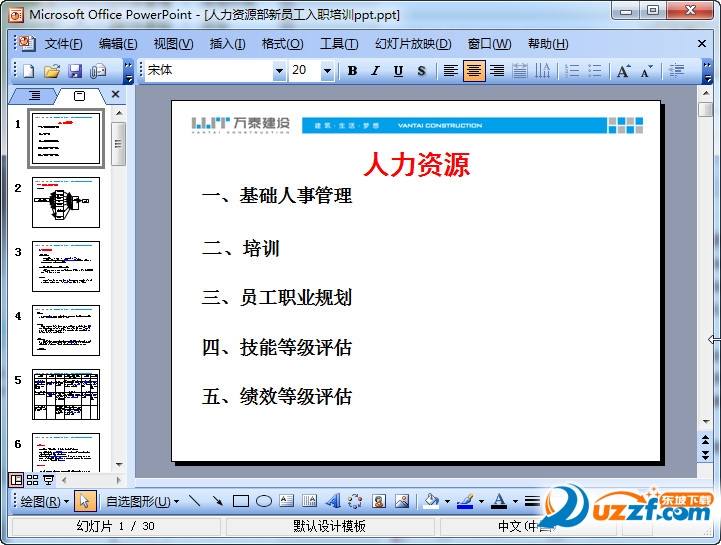Expand standard toolbar options chevron
Viewport: 721px width, 545px height.
(x=128, y=71)
